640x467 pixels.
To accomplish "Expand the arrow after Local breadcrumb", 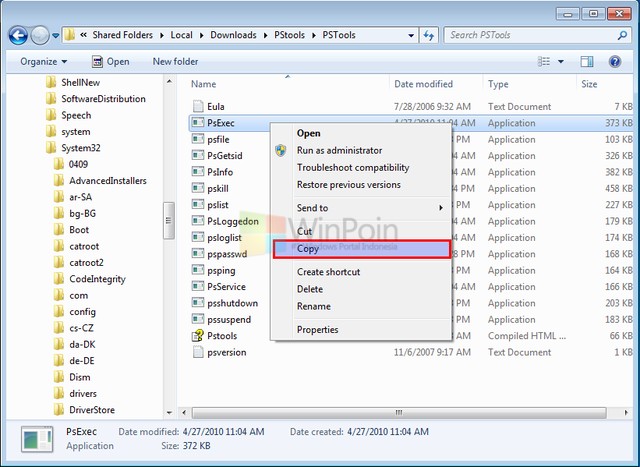I will (201, 36).
